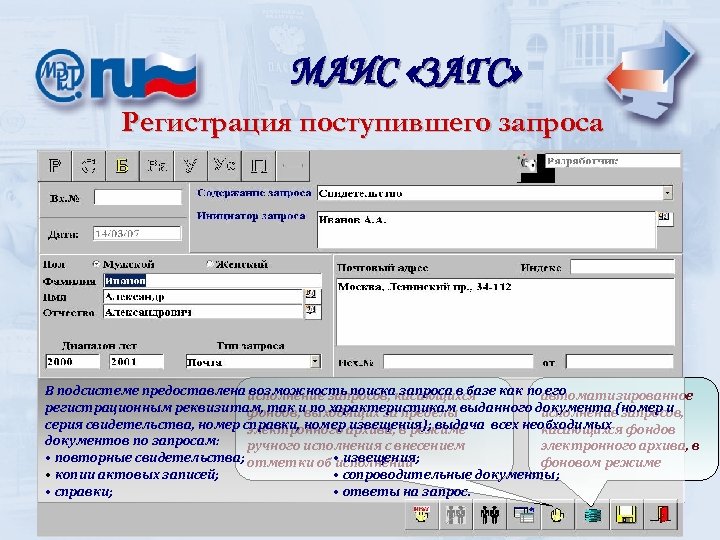The height and width of the screenshot is (540, 720).
Task: Click the 'Диапазон лет' label
Action: point(99,346)
